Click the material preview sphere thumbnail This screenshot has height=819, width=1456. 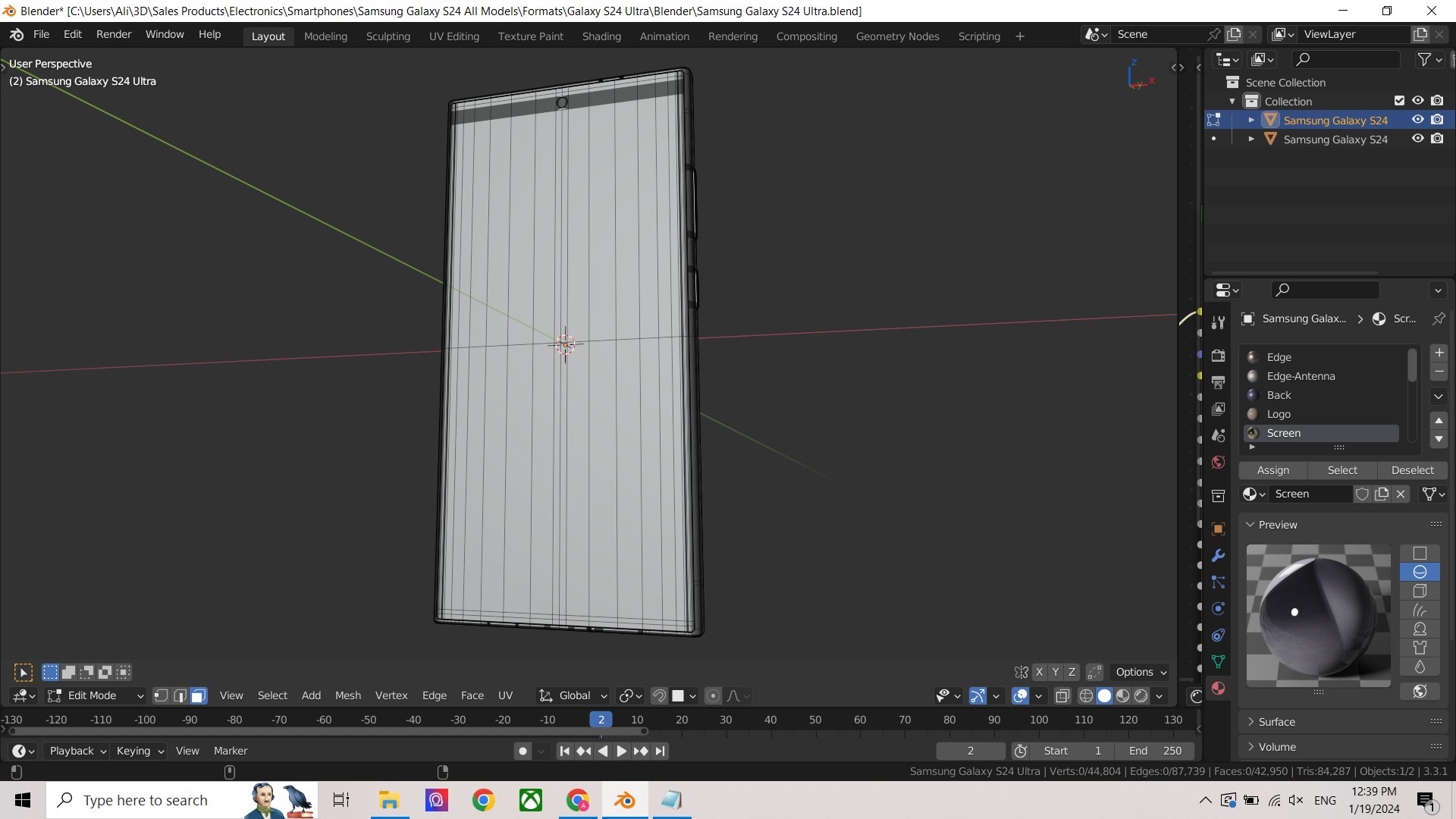point(1319,616)
